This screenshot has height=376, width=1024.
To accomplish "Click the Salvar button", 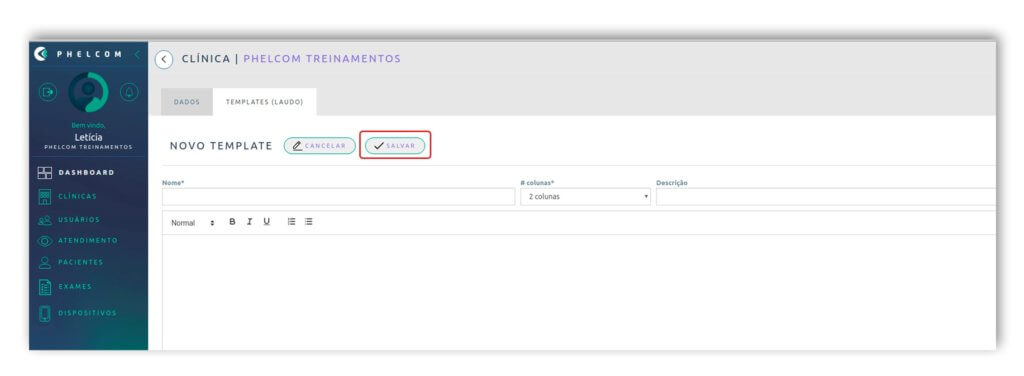I will (395, 146).
